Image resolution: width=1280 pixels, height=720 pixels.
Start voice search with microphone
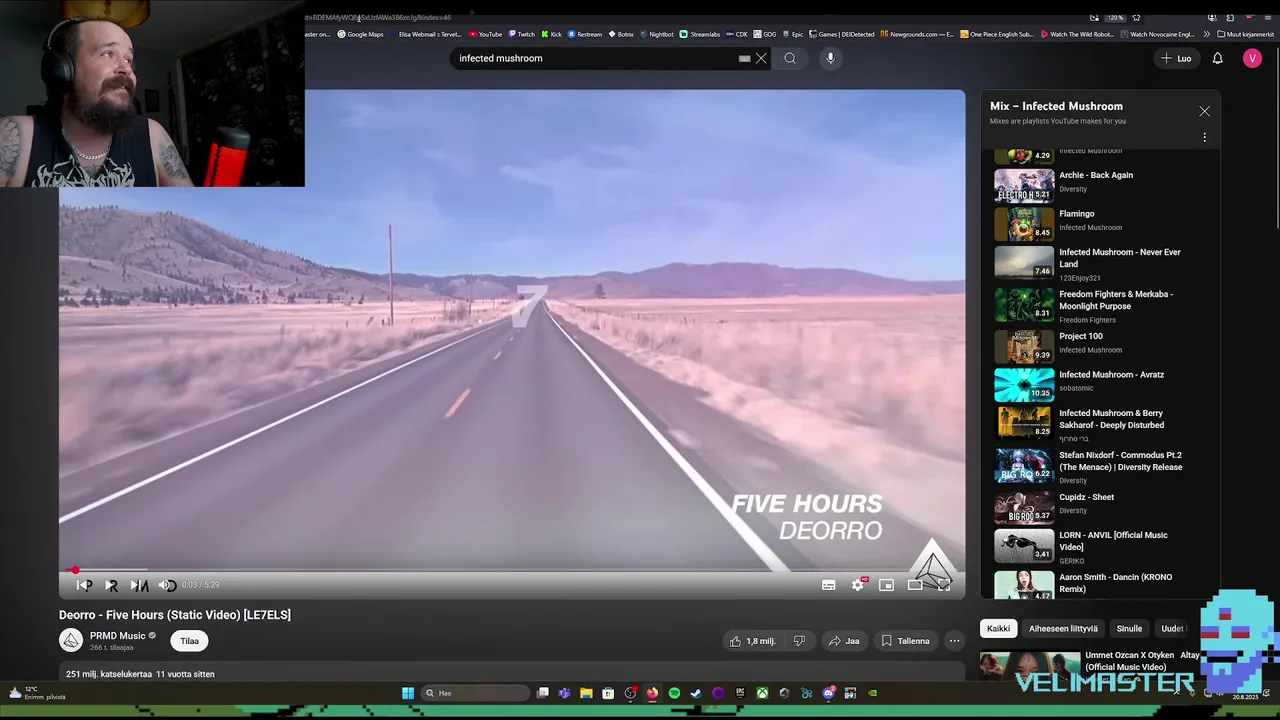830,58
